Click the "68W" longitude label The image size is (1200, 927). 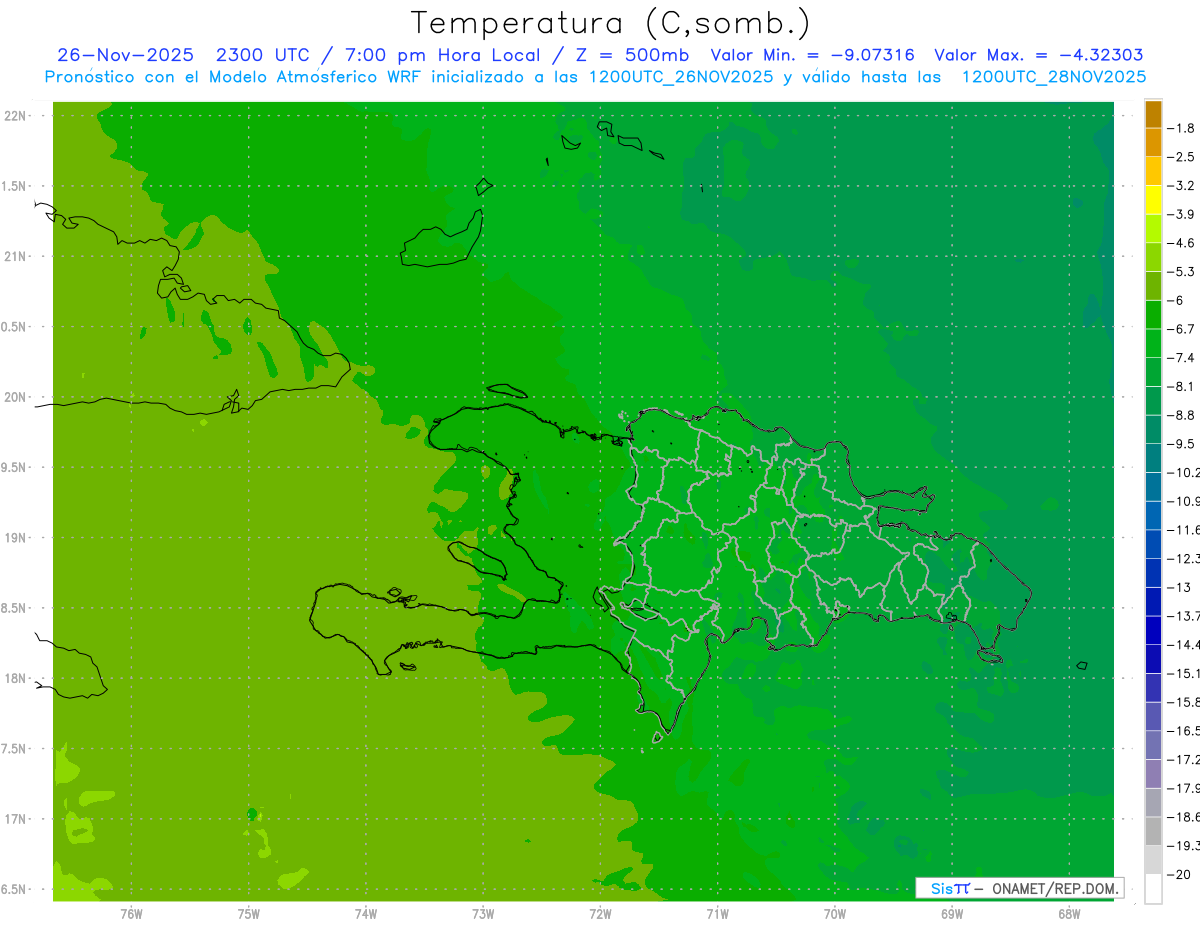pyautogui.click(x=1069, y=914)
